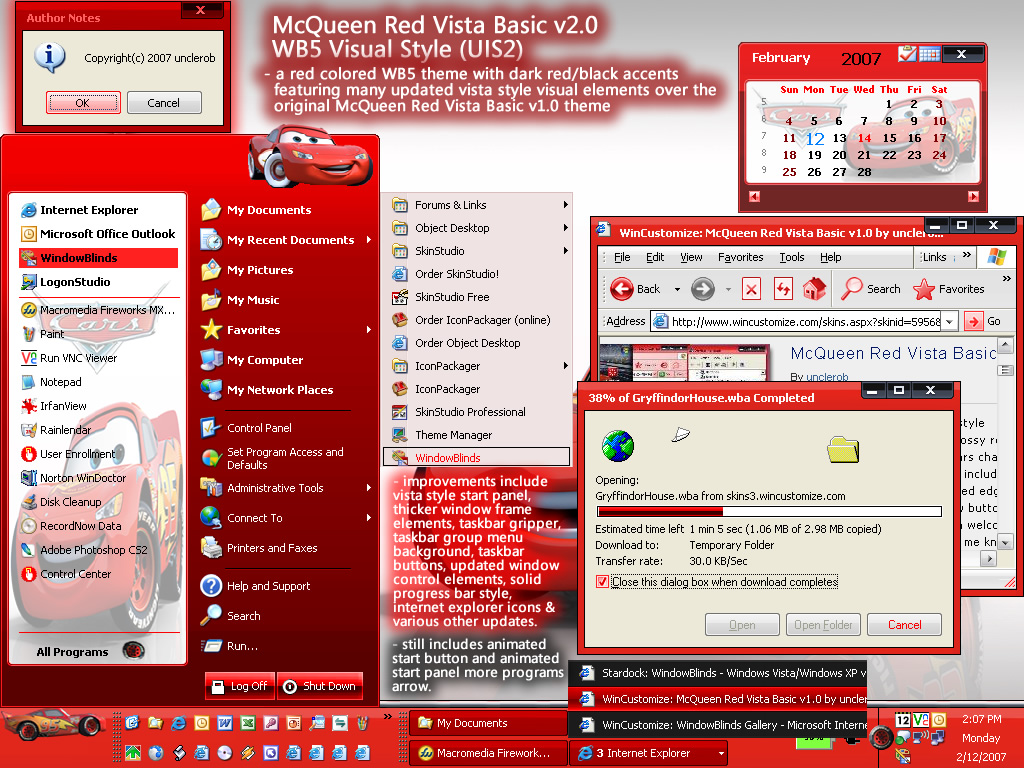Select February 14 on the calendar

tap(864, 138)
